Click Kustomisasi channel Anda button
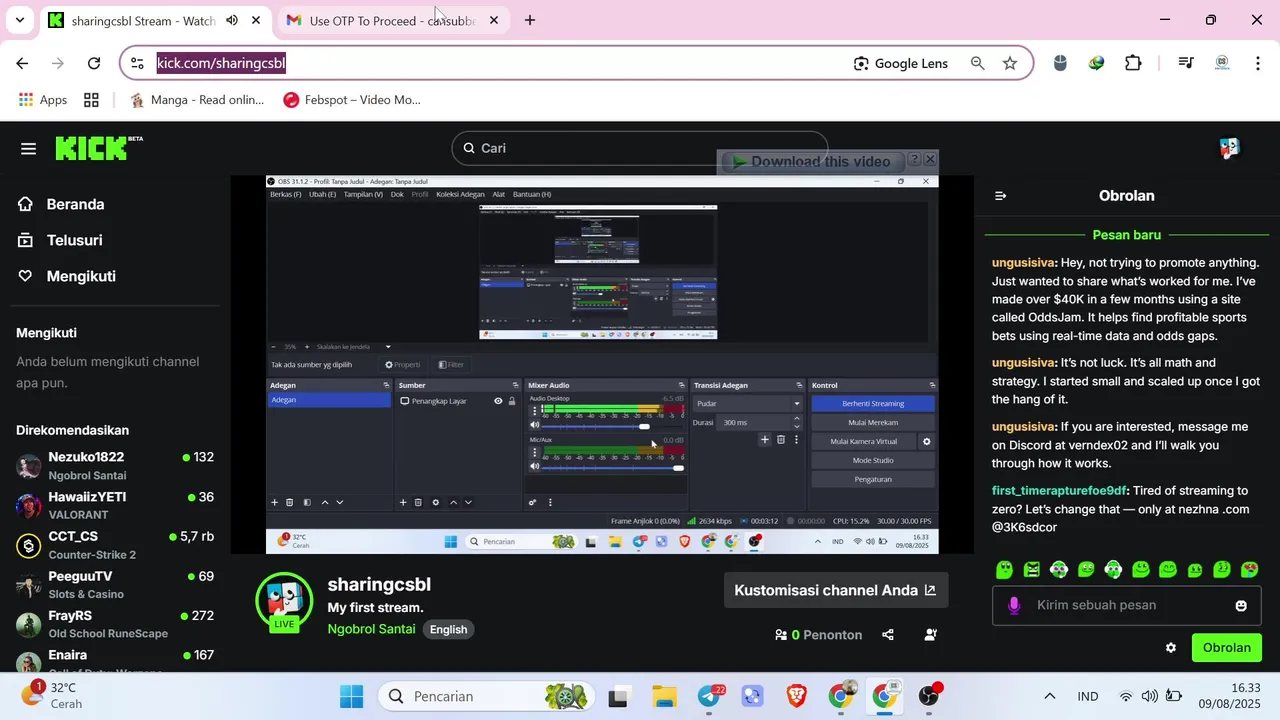Image resolution: width=1280 pixels, height=720 pixels. tap(835, 590)
